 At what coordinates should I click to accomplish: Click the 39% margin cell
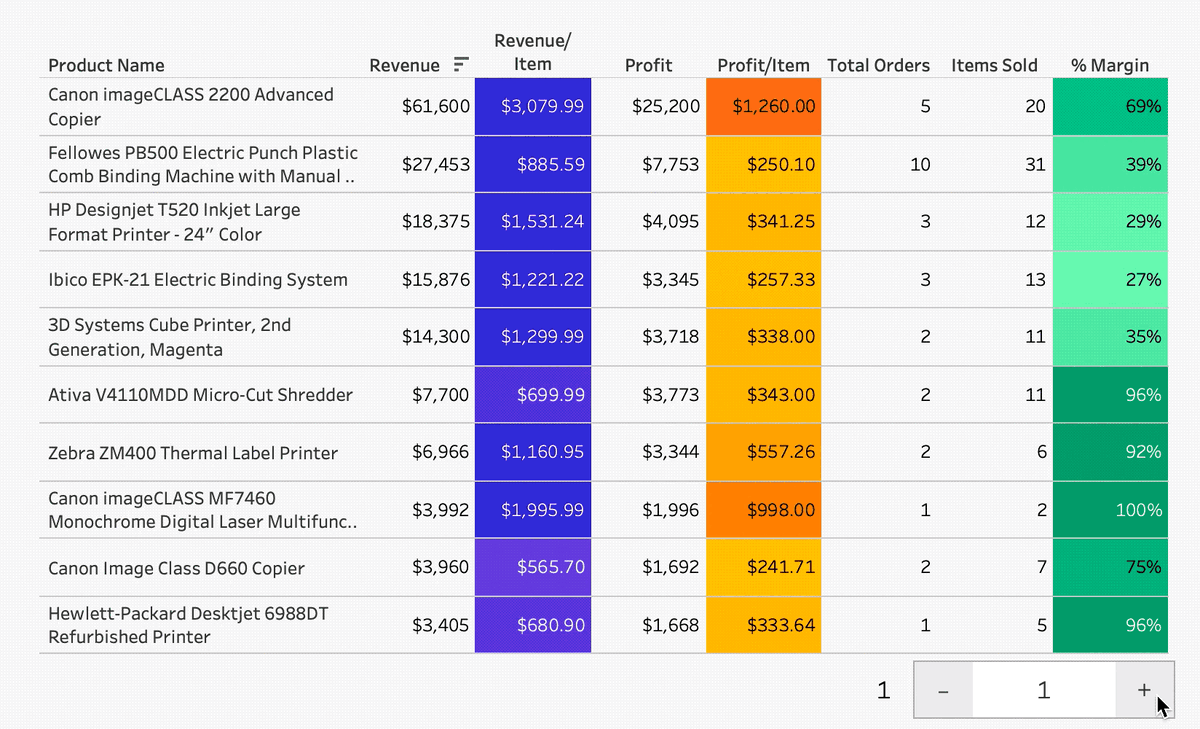tap(1110, 164)
